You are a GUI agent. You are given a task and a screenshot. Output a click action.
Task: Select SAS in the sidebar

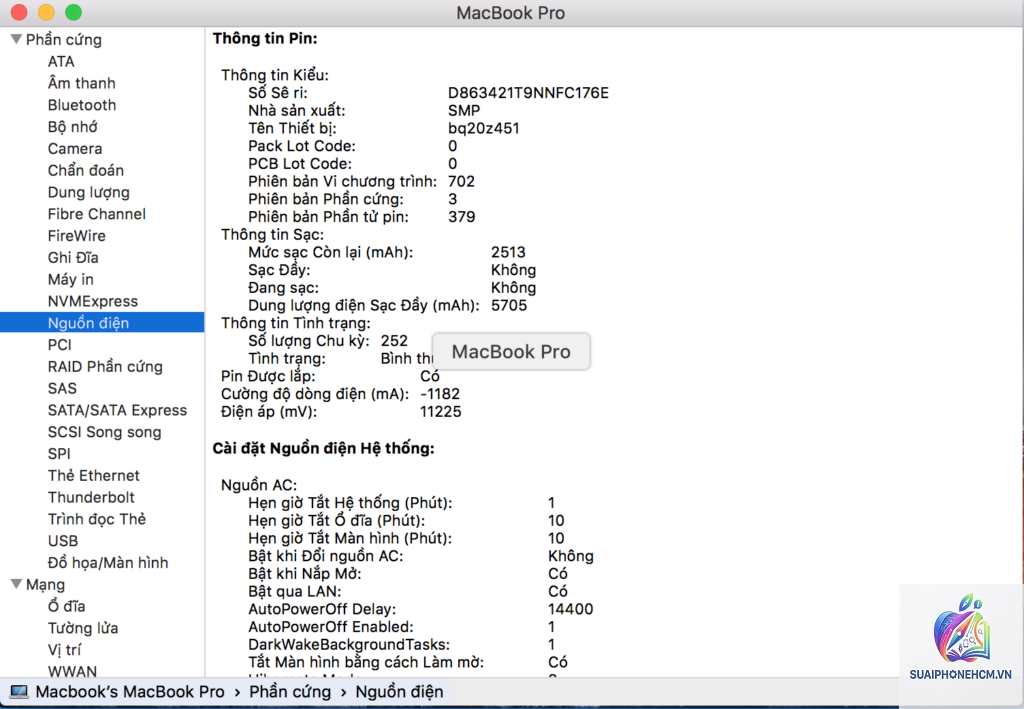(62, 388)
